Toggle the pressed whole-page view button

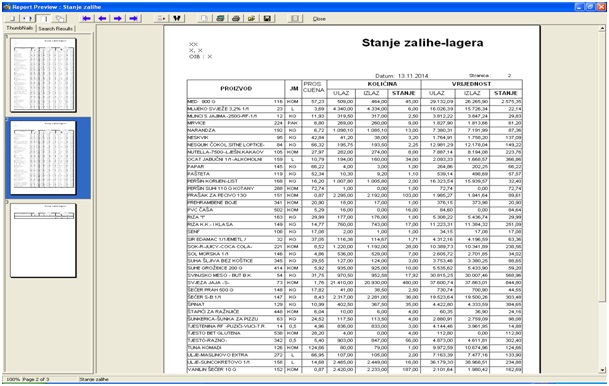pos(44,18)
